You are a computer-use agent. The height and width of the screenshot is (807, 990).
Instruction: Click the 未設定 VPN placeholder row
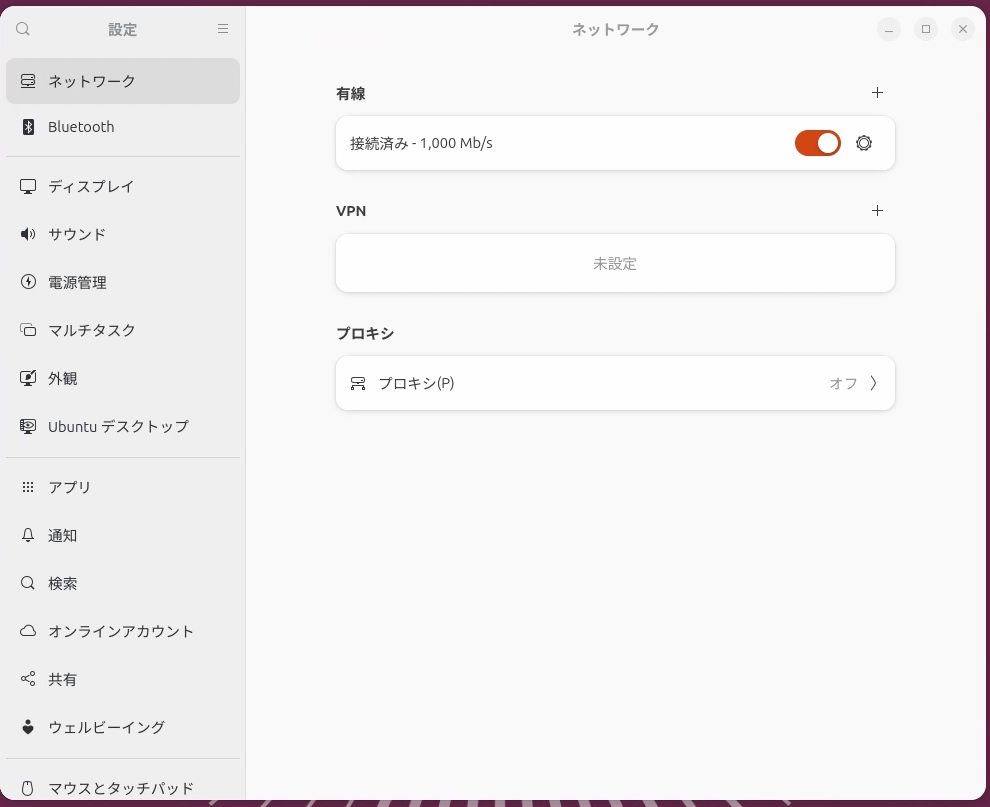coord(615,263)
